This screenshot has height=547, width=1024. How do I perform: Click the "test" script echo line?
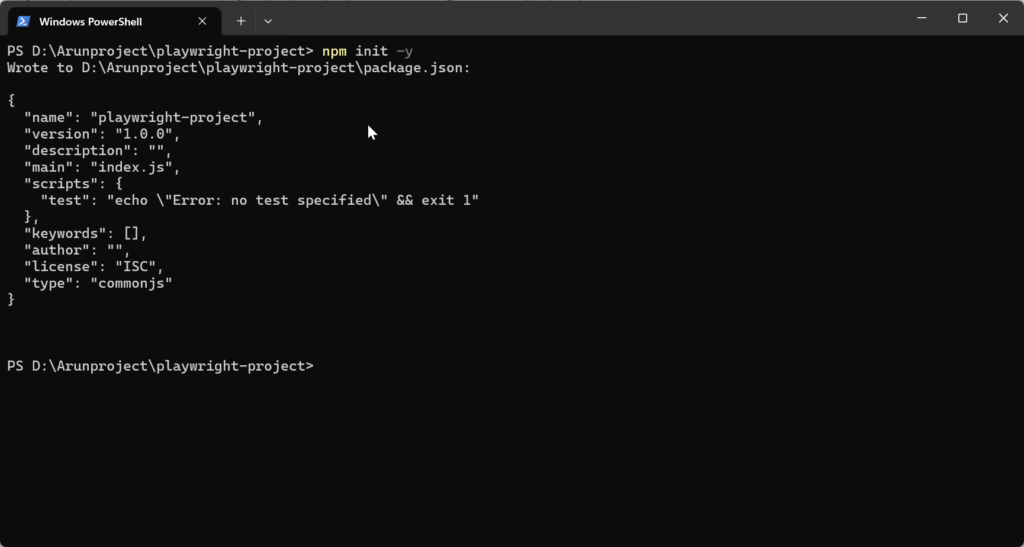(259, 200)
